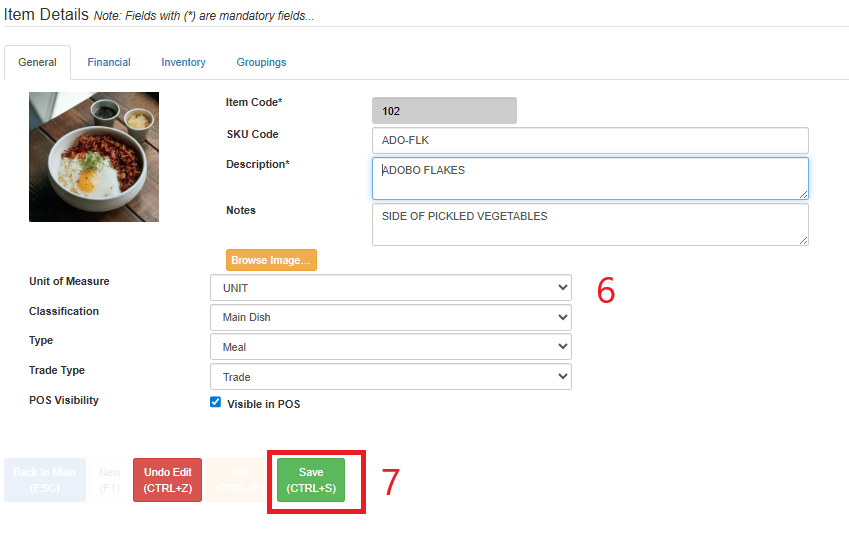Image resolution: width=849 pixels, height=533 pixels.
Task: Expand the Classification dropdown
Action: tap(390, 318)
